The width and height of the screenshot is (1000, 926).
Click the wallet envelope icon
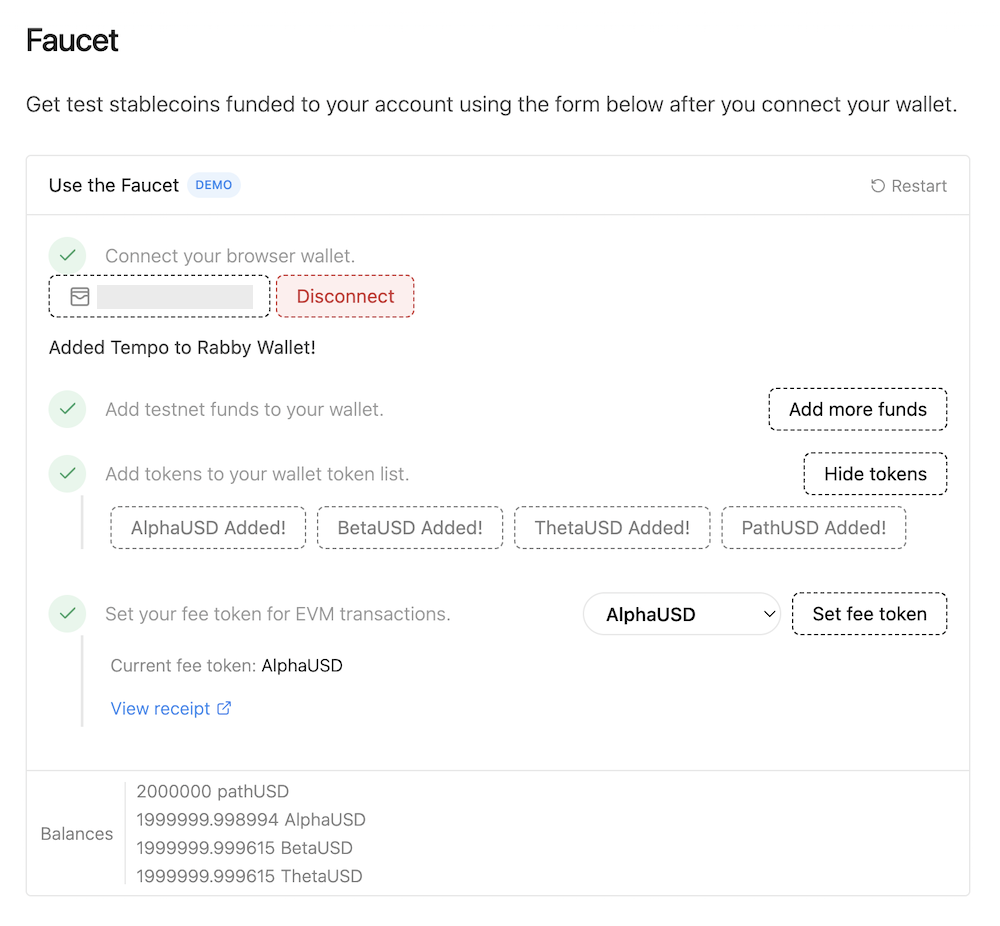77,296
